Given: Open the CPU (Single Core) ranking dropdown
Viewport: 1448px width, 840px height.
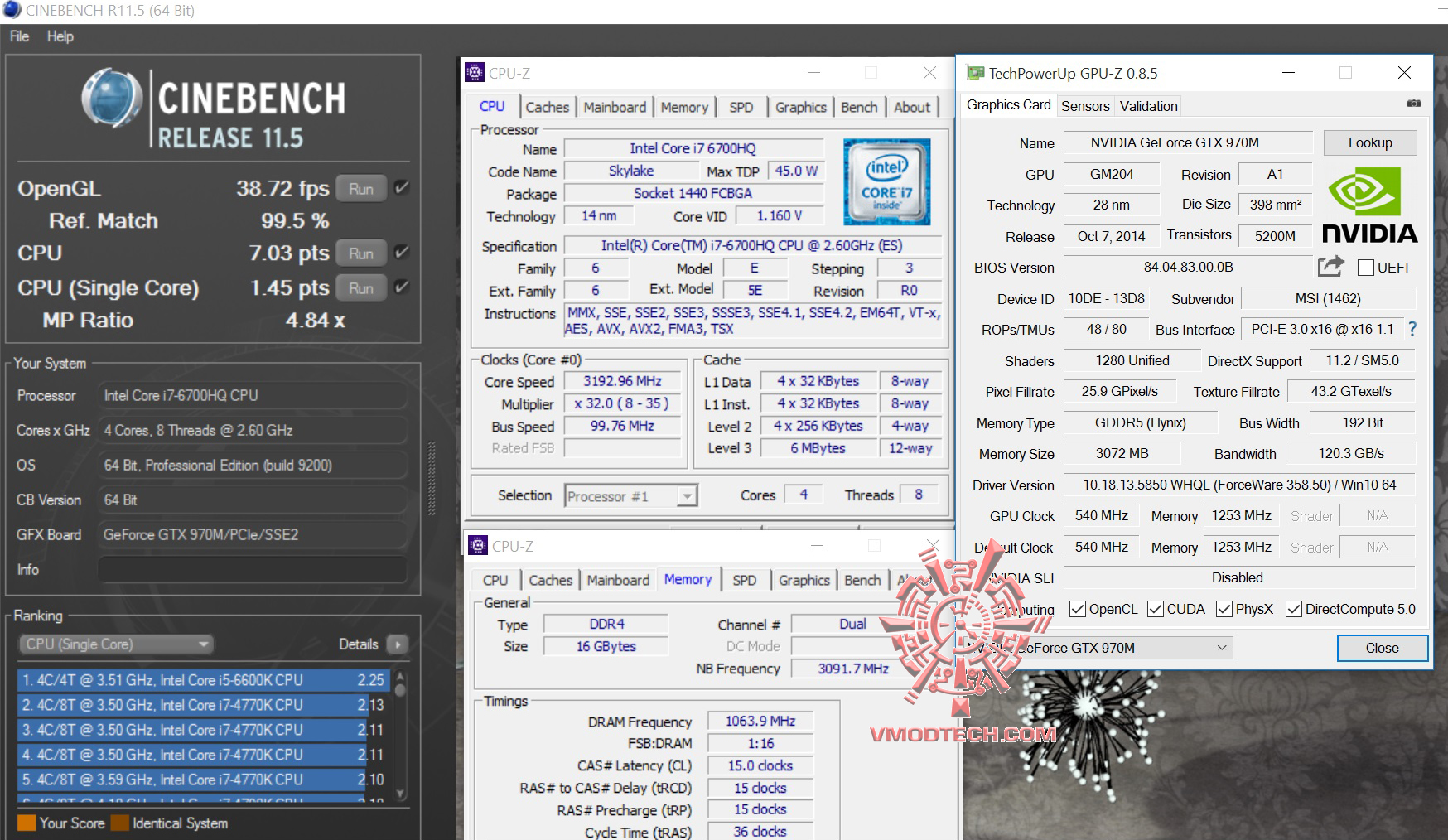Looking at the screenshot, I should [116, 644].
